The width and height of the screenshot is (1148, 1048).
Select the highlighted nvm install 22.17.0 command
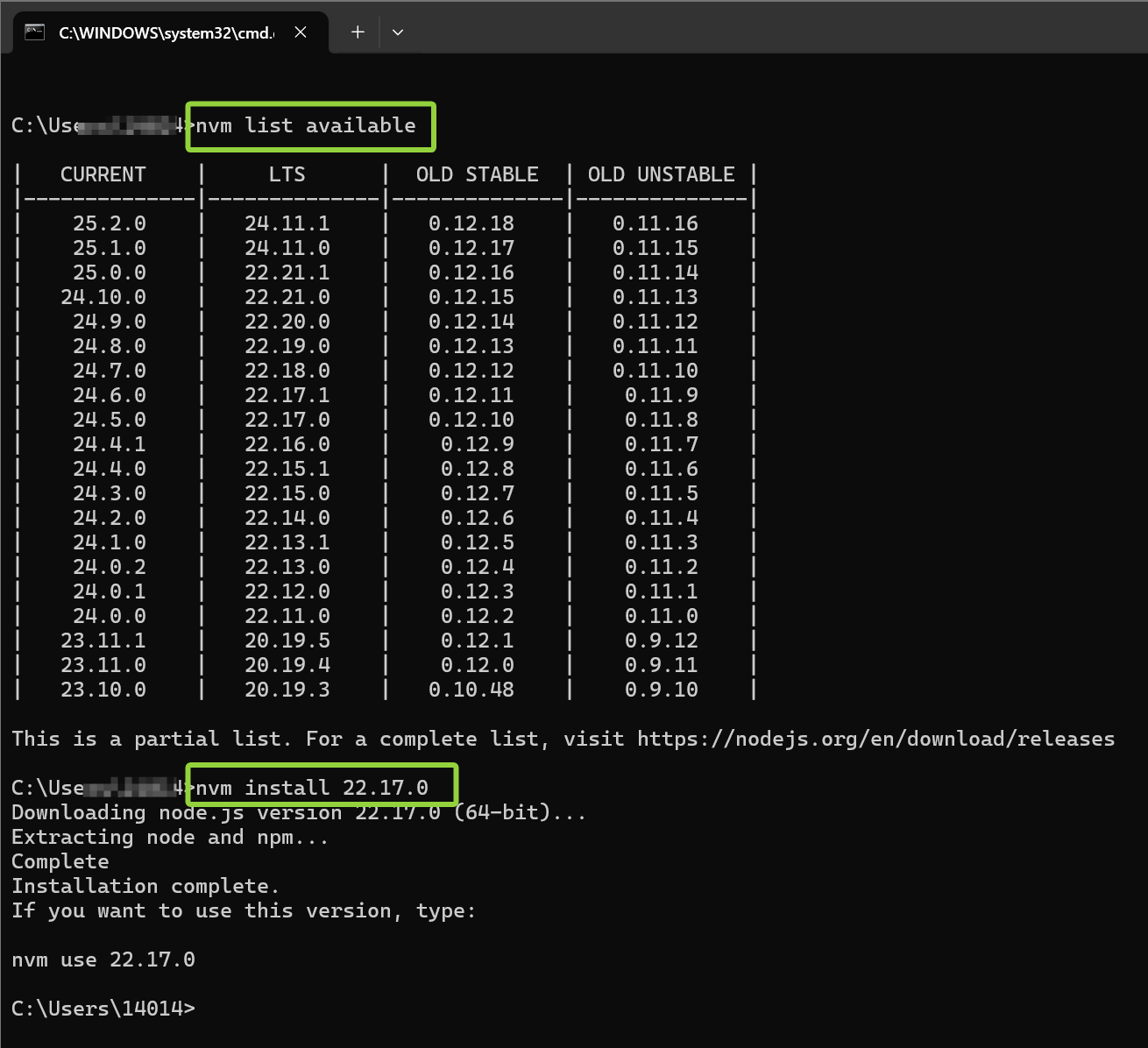[x=321, y=786]
